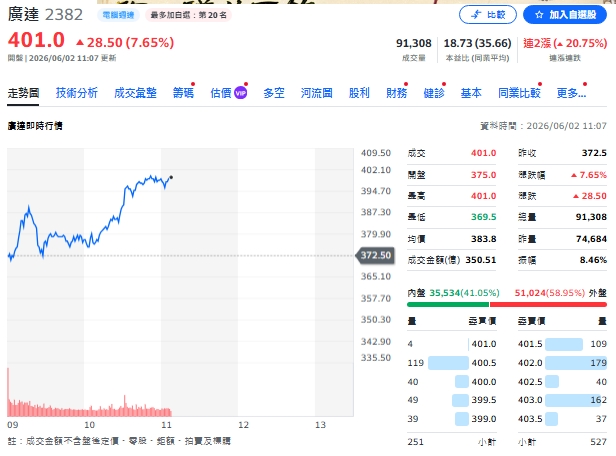
Task: Switch to 健診 tab
Action: click(x=434, y=93)
